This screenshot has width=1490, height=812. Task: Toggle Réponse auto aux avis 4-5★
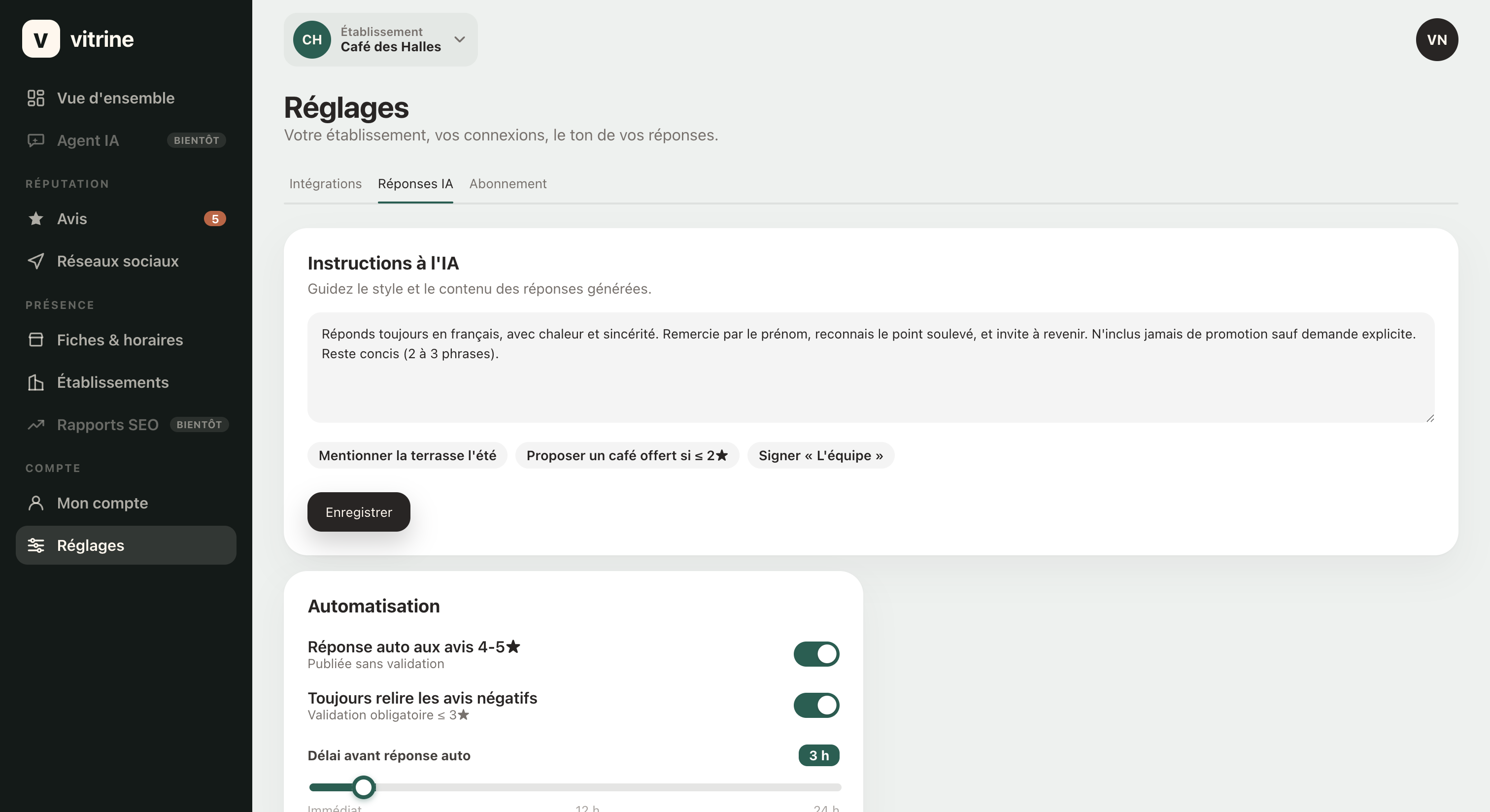(816, 654)
